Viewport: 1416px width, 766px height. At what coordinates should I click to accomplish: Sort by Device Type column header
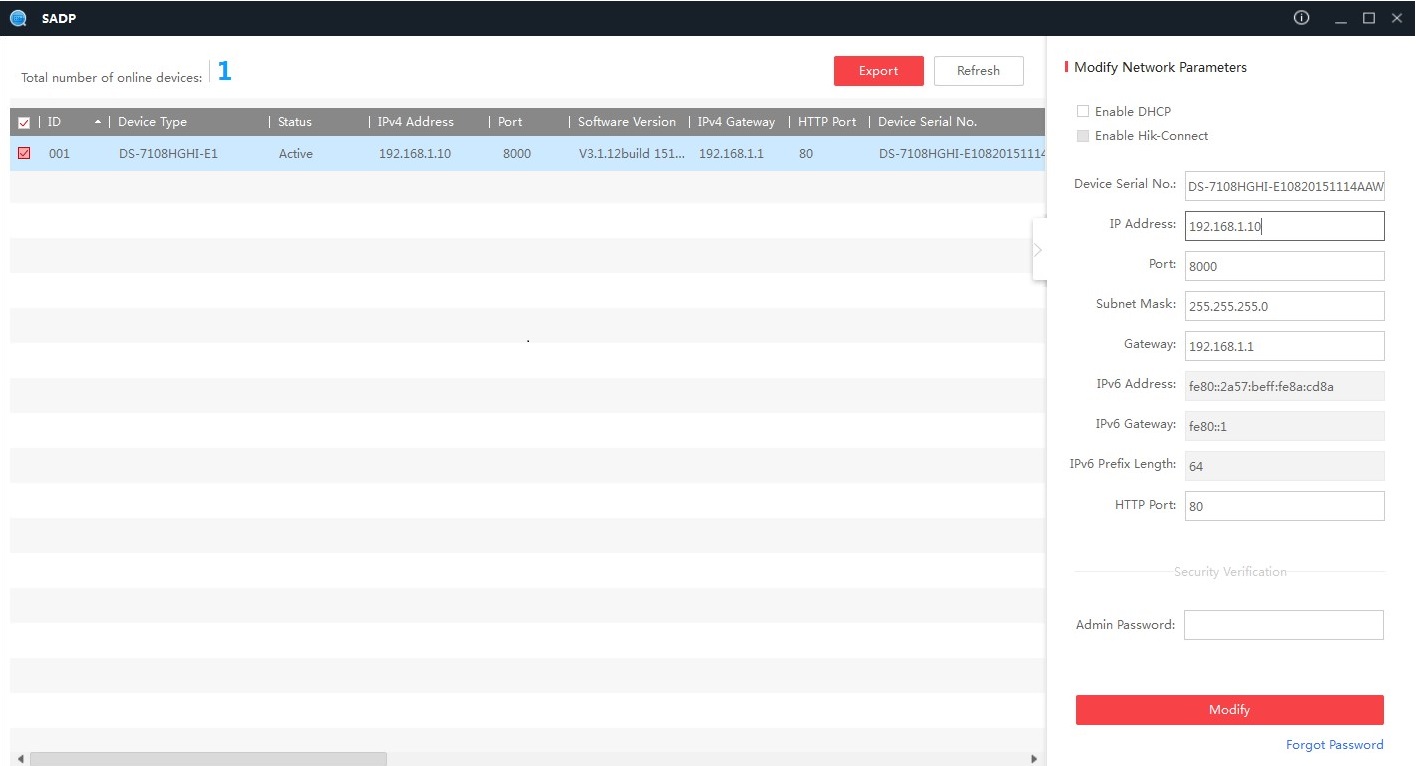click(x=152, y=122)
